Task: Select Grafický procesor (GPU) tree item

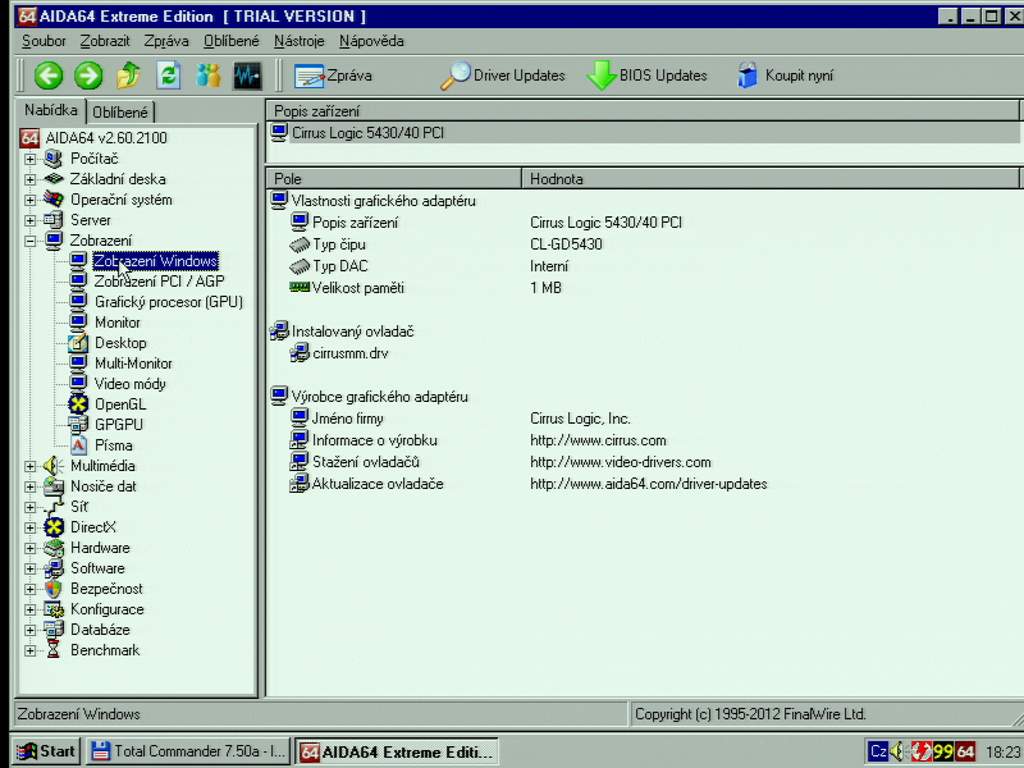Action: [168, 302]
